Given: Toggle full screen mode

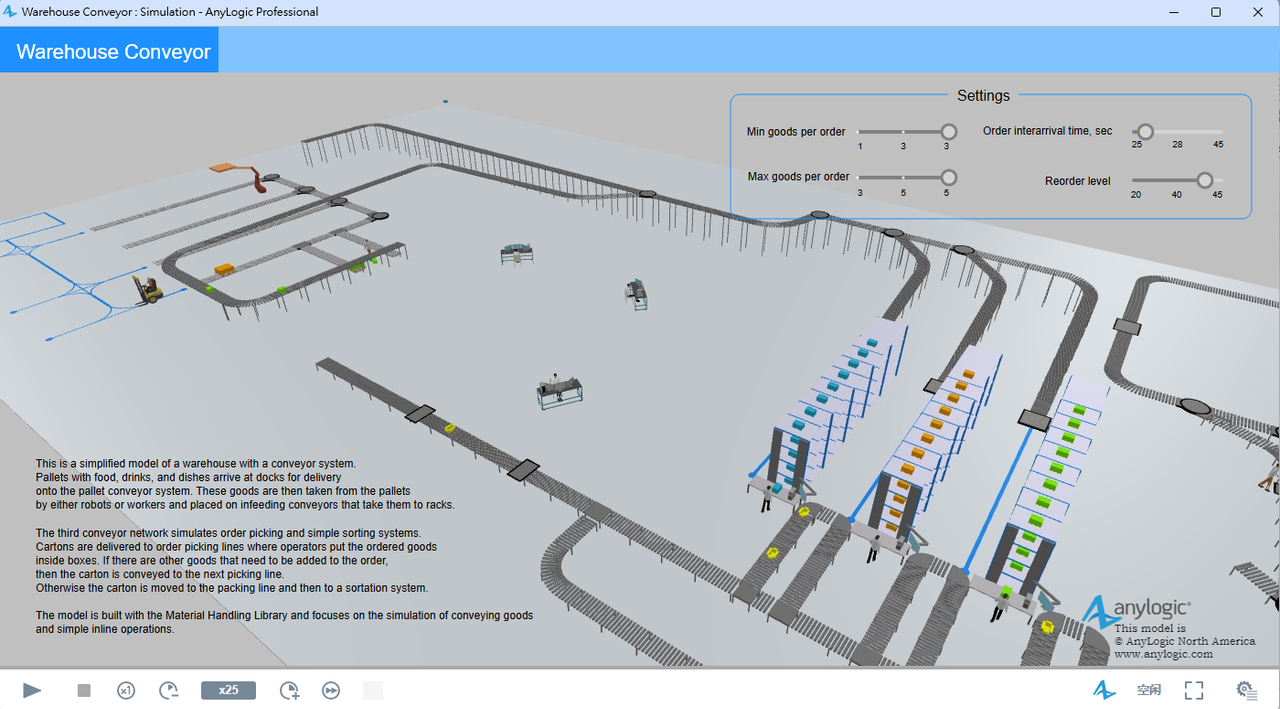Looking at the screenshot, I should point(1194,690).
